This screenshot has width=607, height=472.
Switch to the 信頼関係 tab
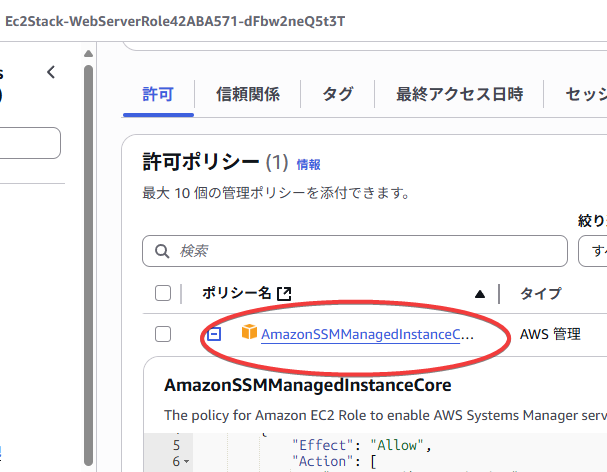(248, 94)
